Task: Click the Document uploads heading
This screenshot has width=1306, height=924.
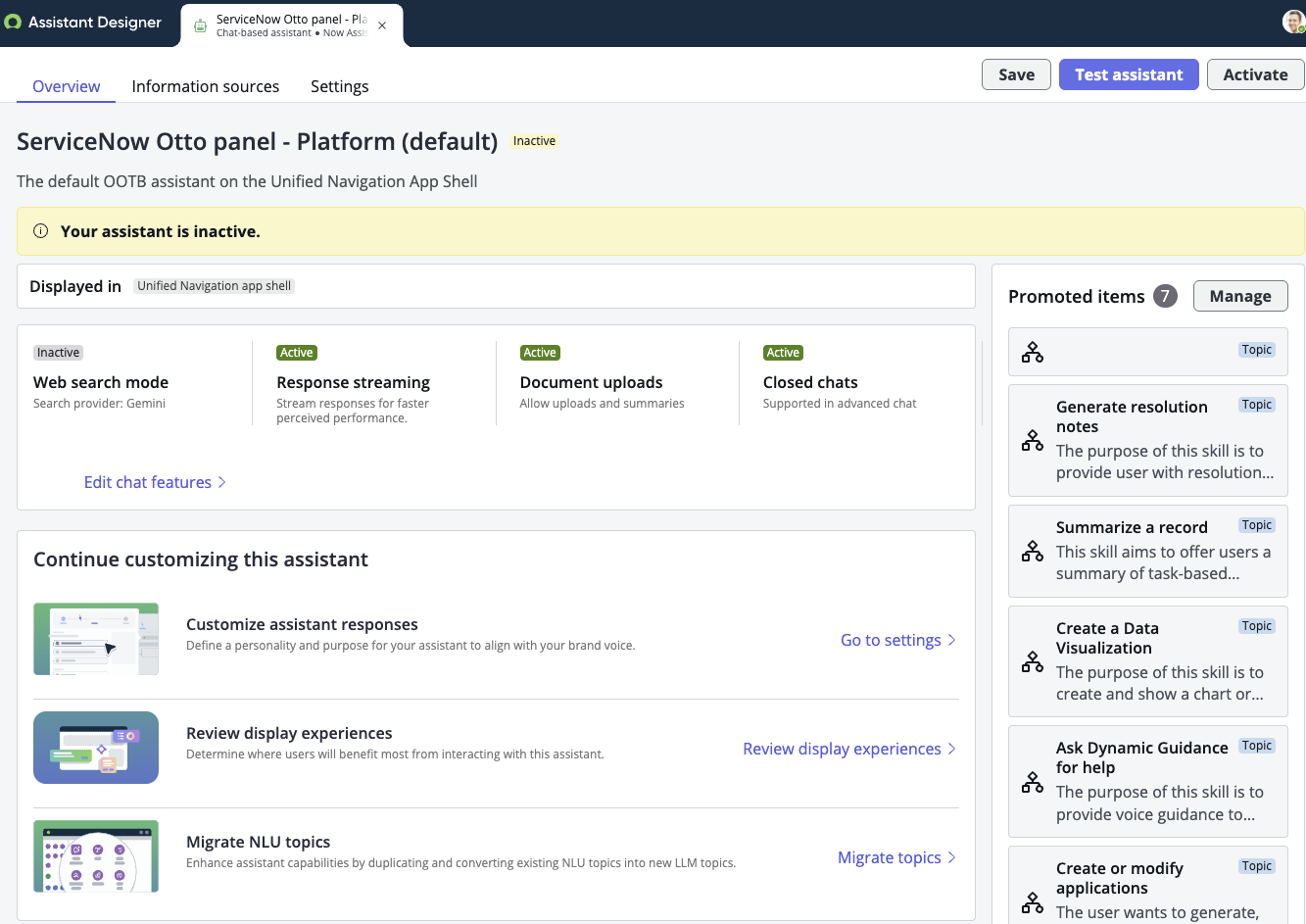Action: 591,382
